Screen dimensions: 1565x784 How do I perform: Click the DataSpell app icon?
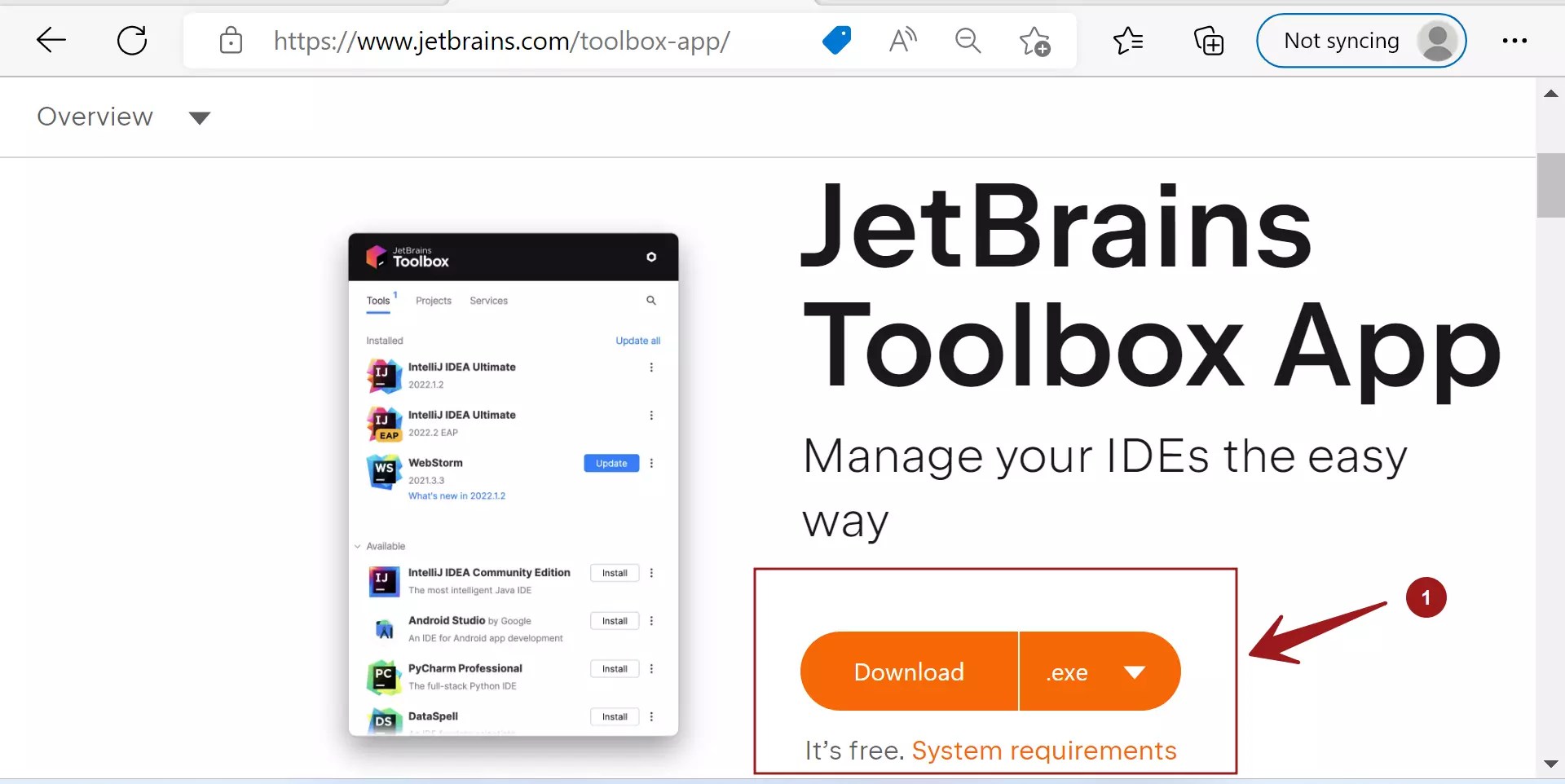[x=383, y=722]
